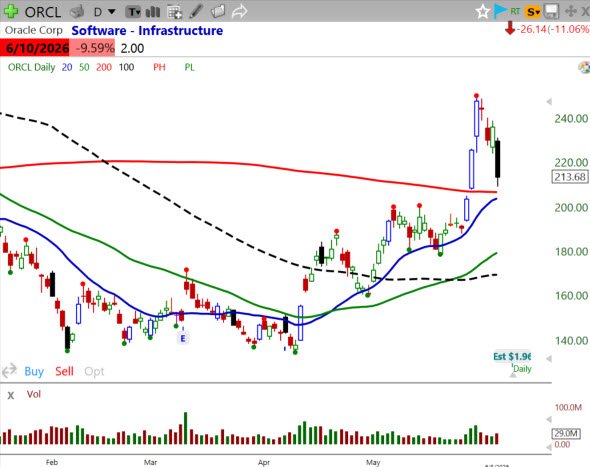
Task: Open the notes folder icon
Action: click(218, 11)
